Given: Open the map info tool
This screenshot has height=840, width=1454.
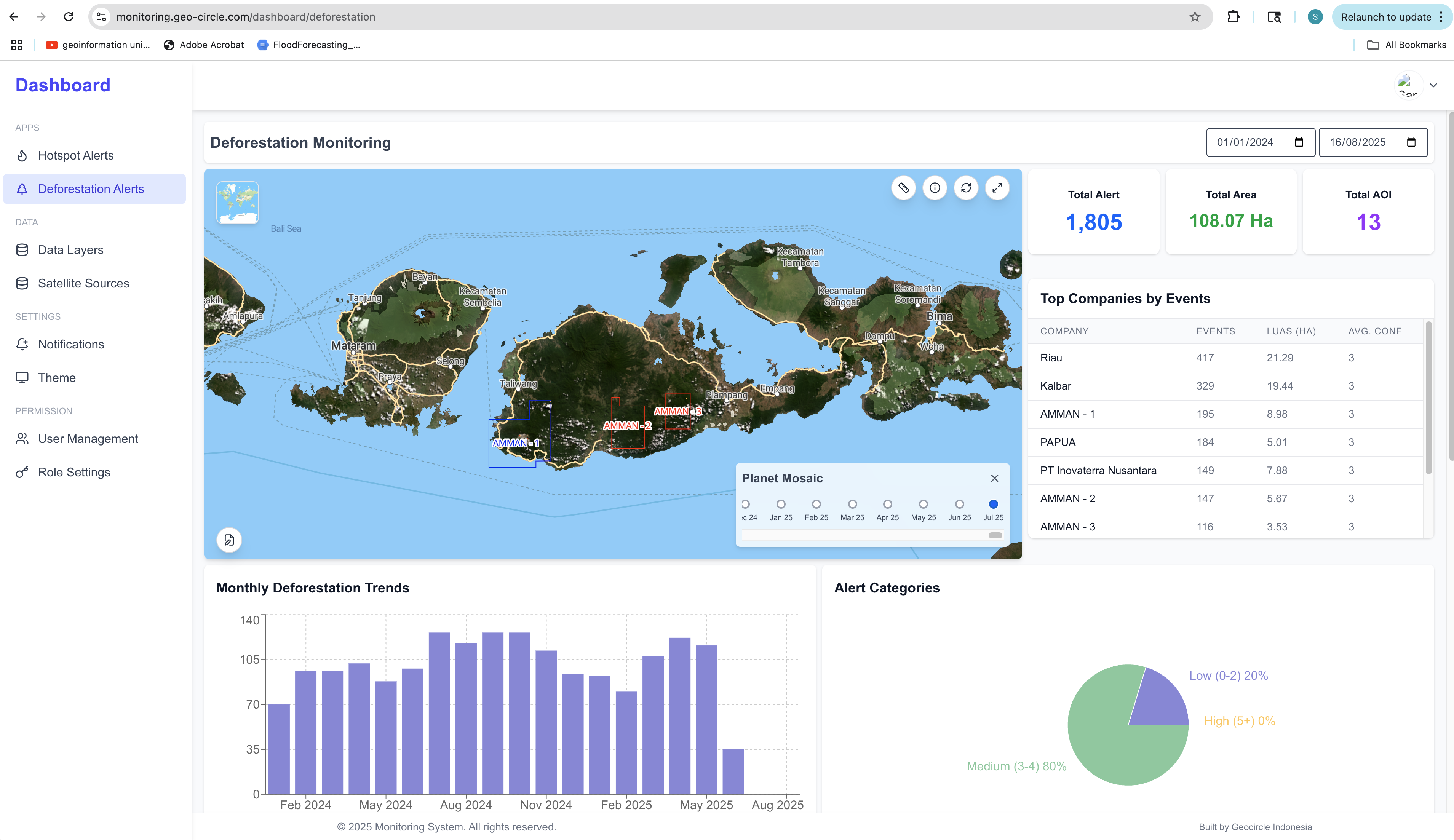Looking at the screenshot, I should pyautogui.click(x=935, y=187).
